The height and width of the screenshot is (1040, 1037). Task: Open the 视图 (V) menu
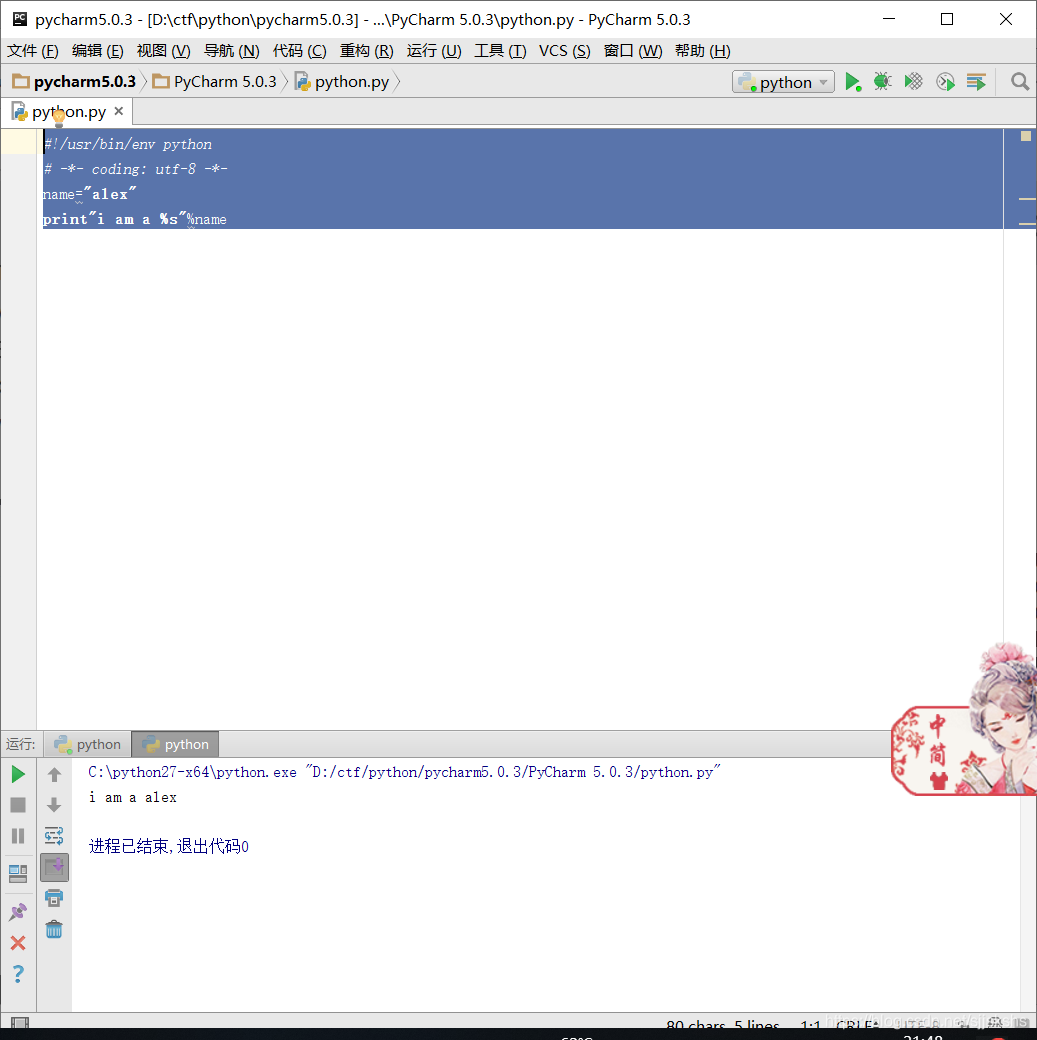163,51
